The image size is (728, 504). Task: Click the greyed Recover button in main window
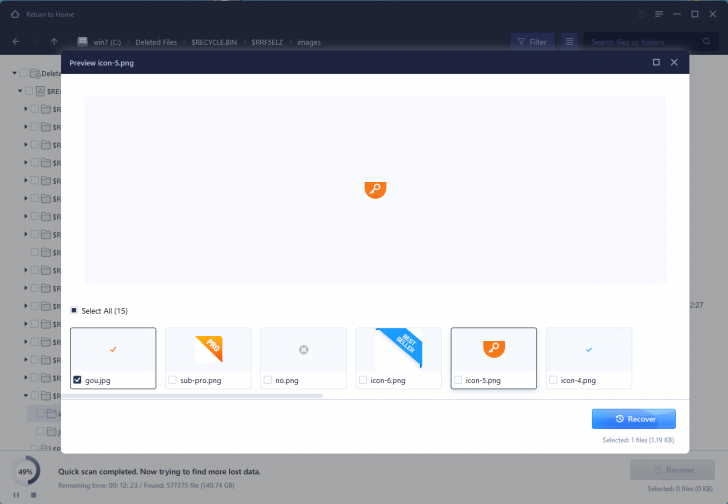tap(672, 470)
